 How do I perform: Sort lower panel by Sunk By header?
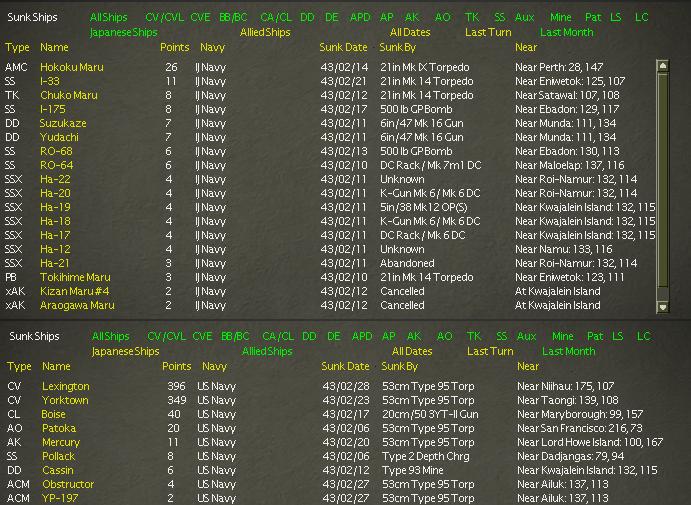pyautogui.click(x=400, y=366)
